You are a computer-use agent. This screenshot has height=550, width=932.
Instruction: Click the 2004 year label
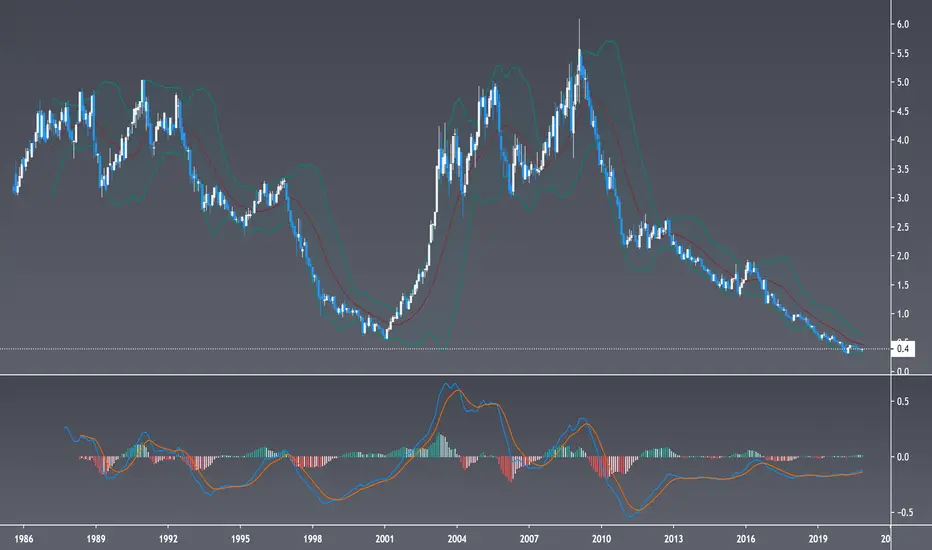point(457,539)
